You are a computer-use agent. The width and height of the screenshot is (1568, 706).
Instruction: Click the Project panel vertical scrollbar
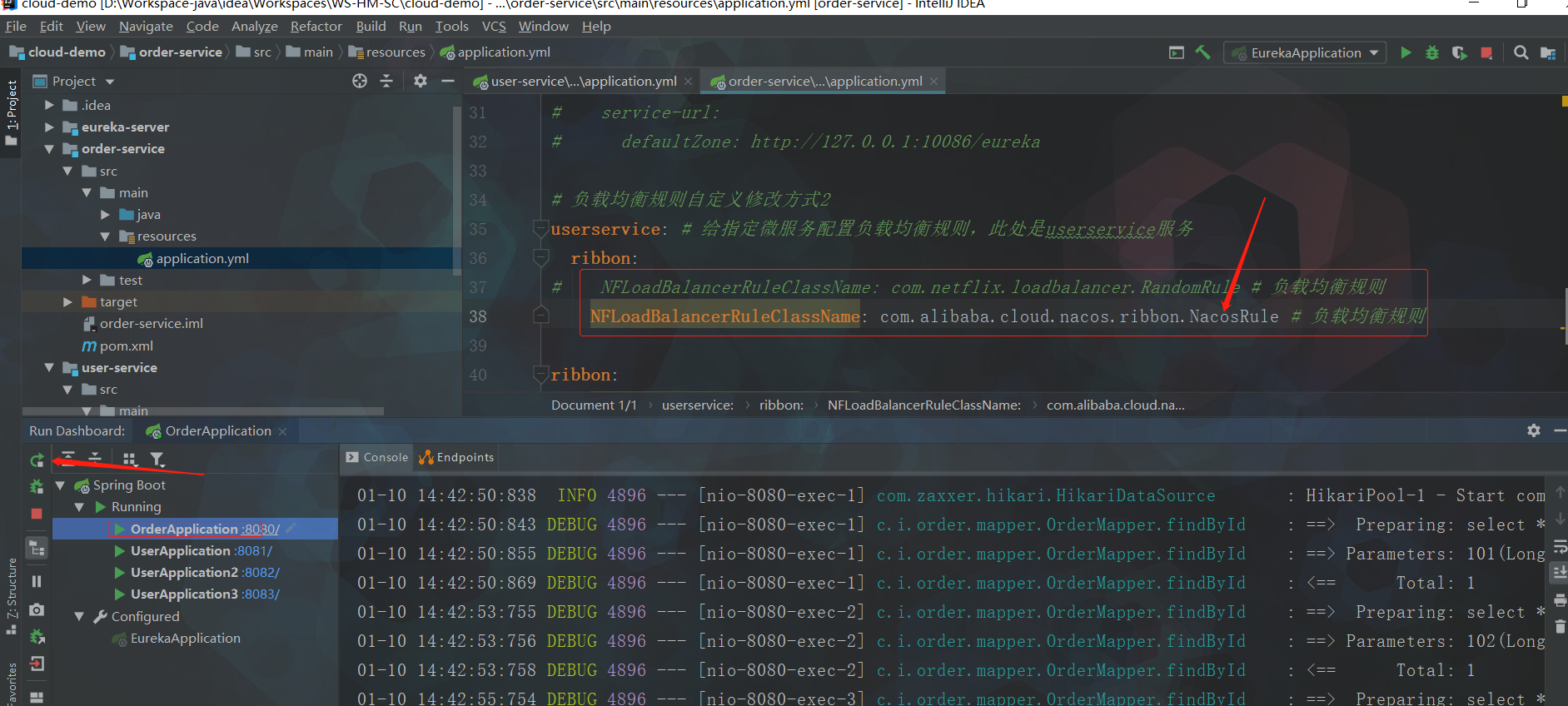pyautogui.click(x=456, y=191)
